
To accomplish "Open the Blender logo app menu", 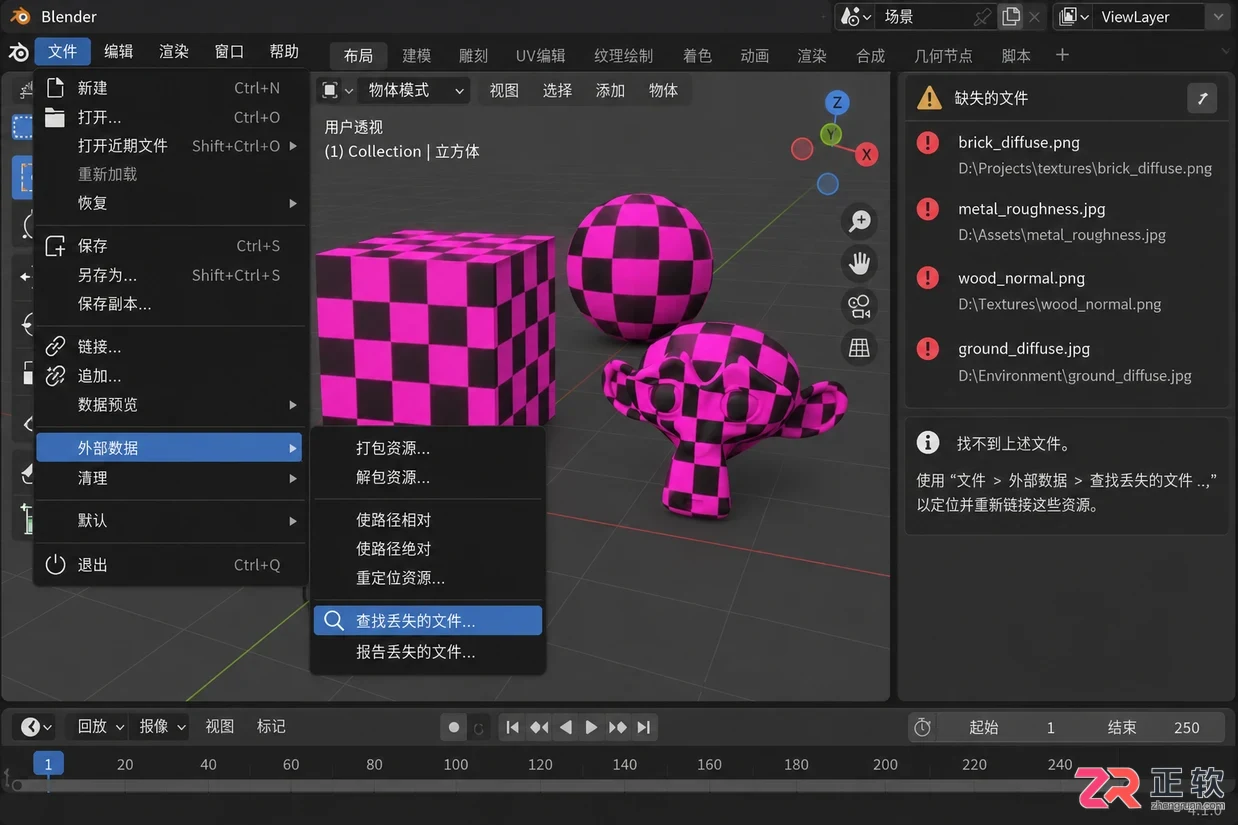I will coord(19,52).
